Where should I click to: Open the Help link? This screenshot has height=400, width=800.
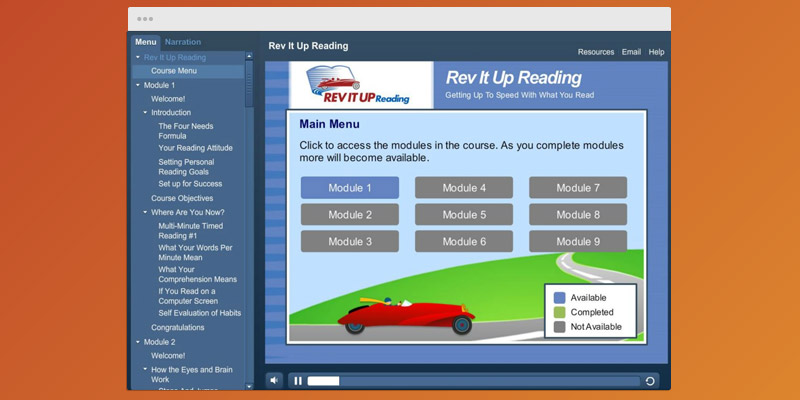click(656, 52)
